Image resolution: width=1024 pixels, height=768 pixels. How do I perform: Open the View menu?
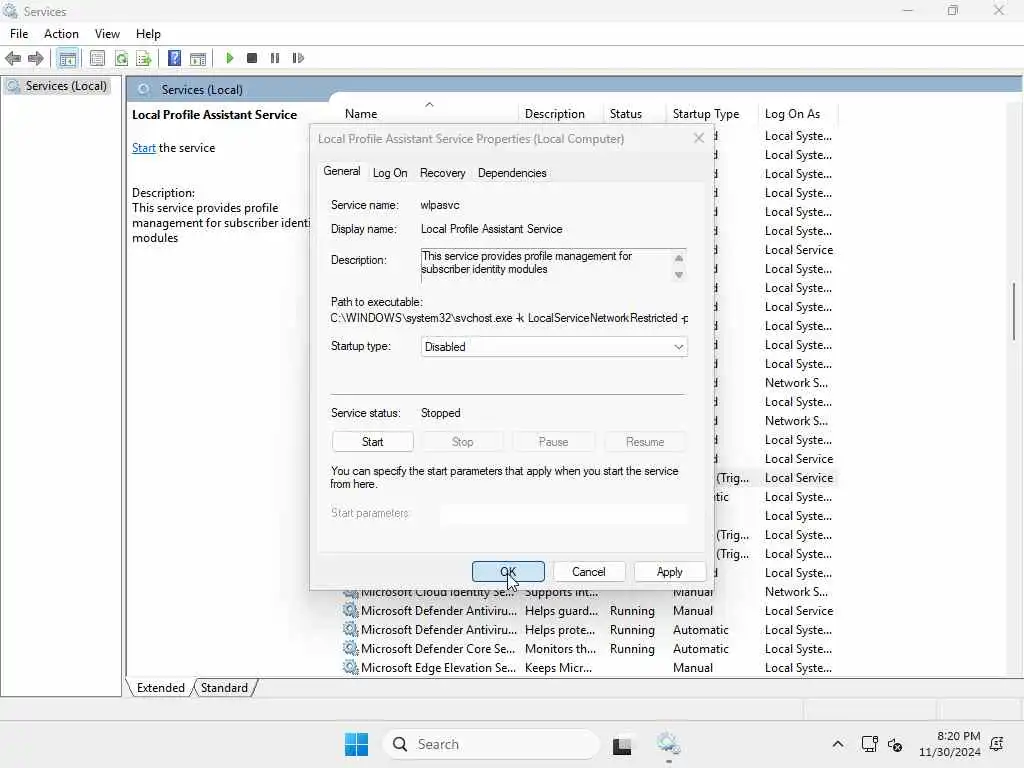(107, 33)
